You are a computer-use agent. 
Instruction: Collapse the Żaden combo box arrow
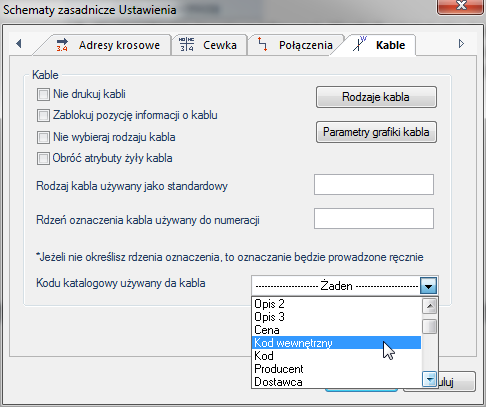coord(428,286)
